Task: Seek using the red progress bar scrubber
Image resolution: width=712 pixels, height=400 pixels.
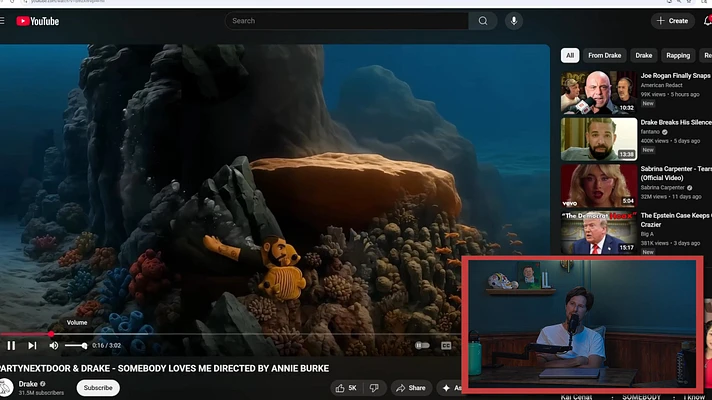Action: tap(51, 334)
